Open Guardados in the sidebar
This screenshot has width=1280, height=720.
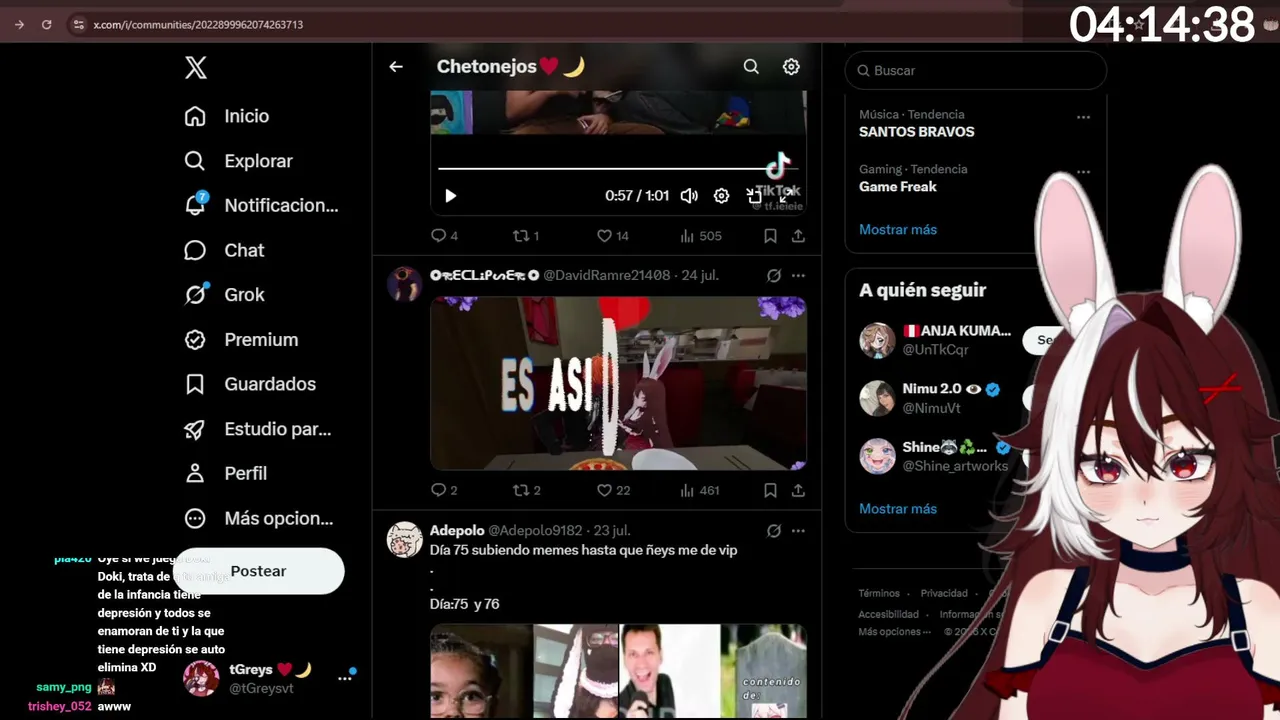pos(250,384)
